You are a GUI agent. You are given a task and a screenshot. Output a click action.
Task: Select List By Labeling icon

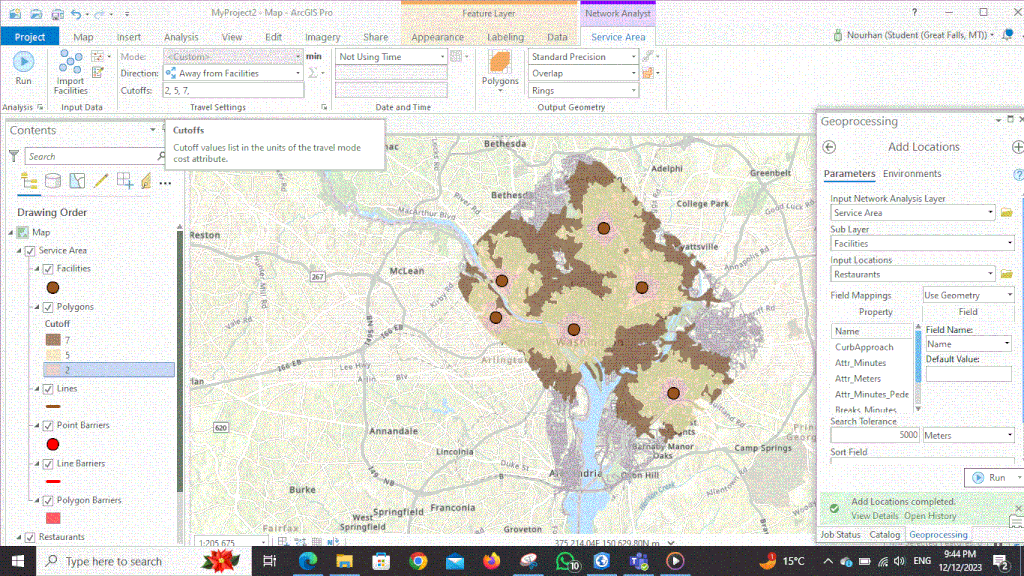tap(146, 181)
